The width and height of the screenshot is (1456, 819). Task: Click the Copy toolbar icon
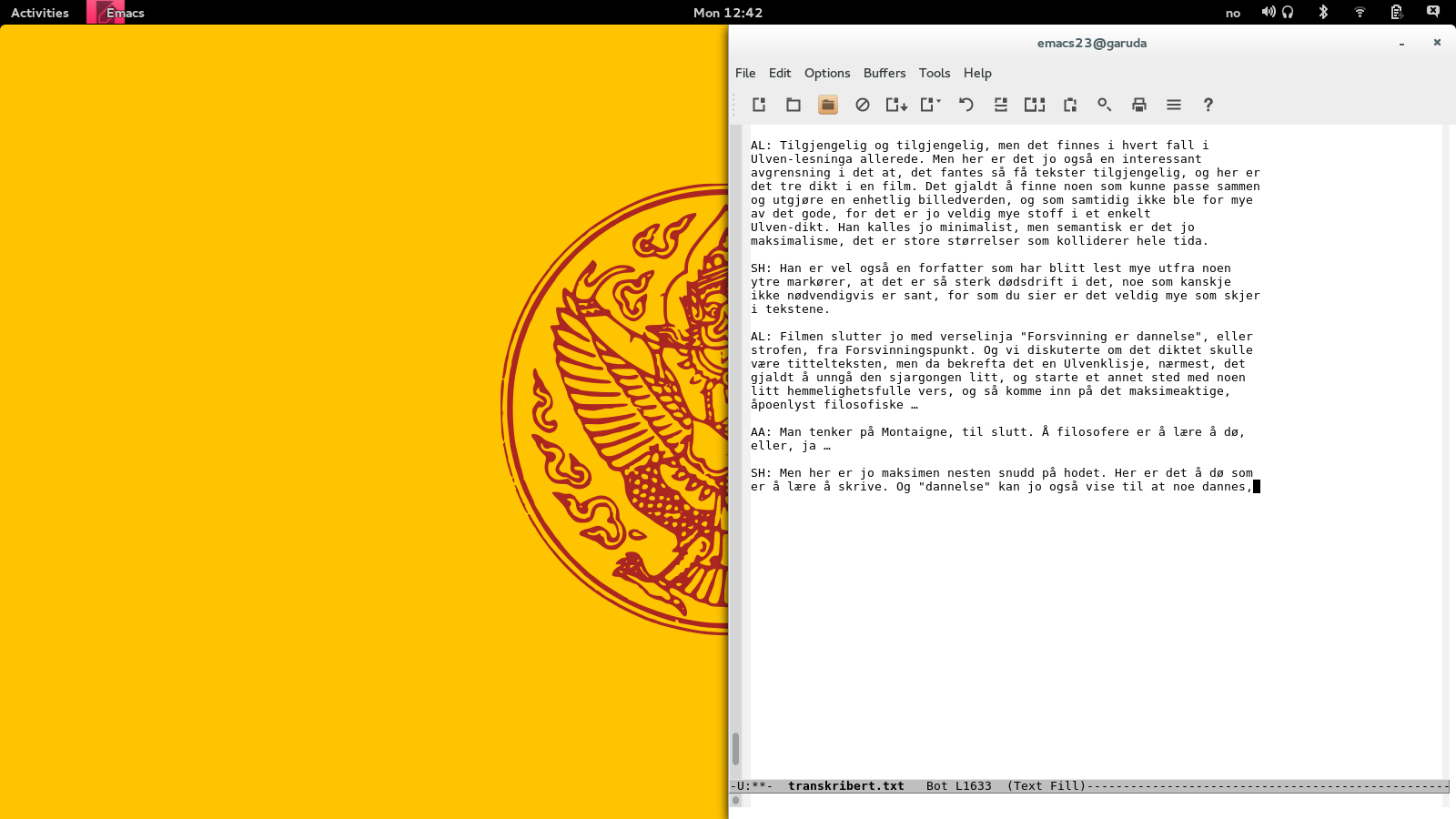coord(1035,105)
